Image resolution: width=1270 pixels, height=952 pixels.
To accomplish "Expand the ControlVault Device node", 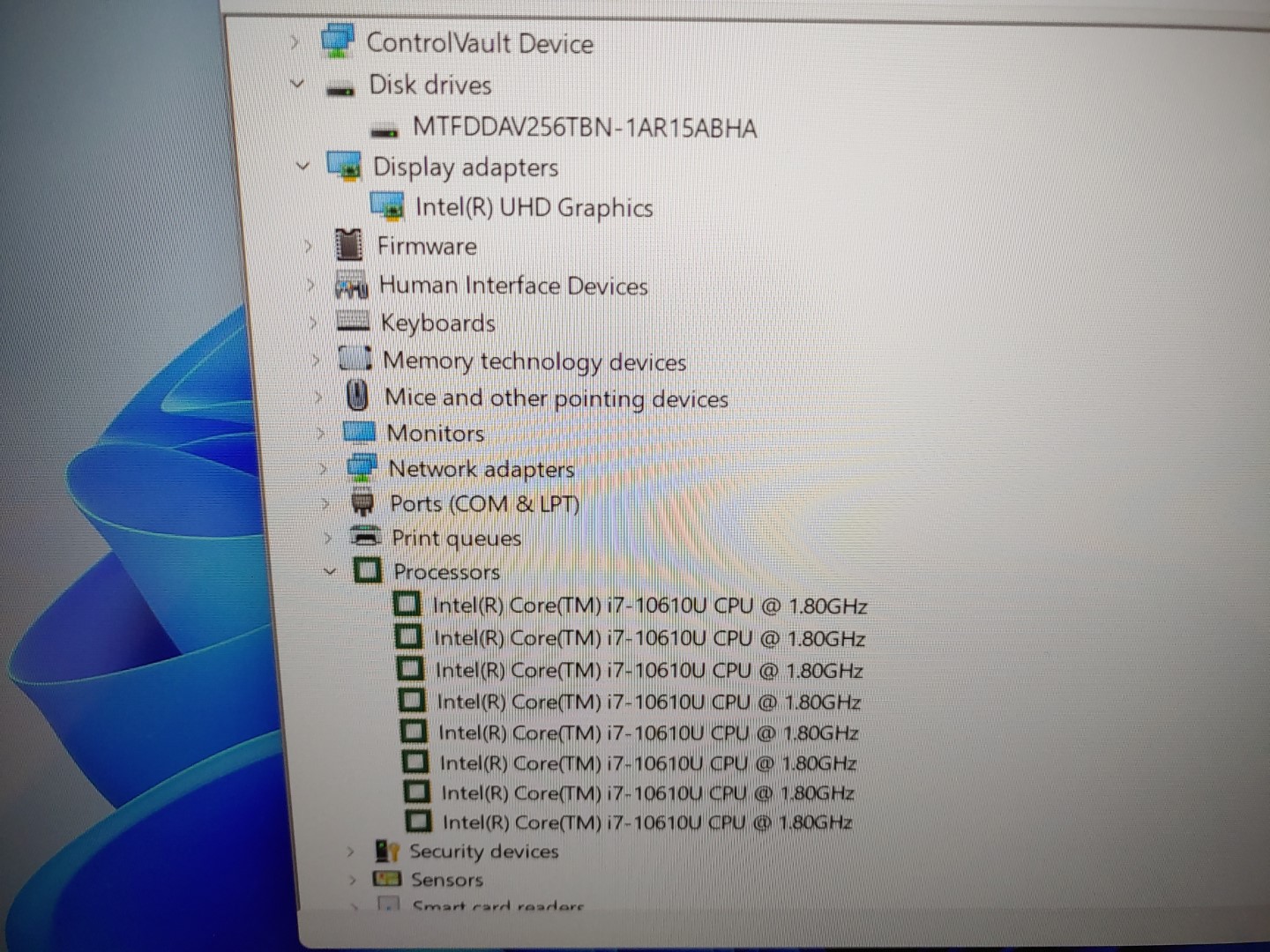I will [x=295, y=41].
